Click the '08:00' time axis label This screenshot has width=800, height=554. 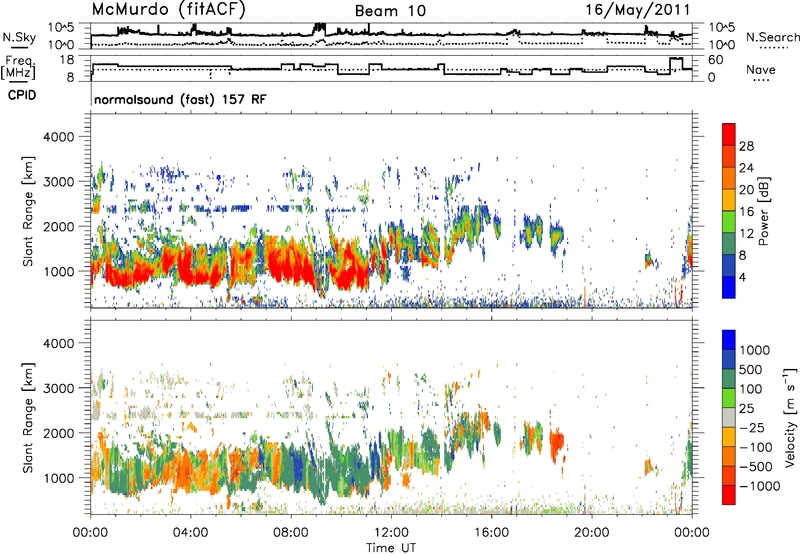coord(290,533)
